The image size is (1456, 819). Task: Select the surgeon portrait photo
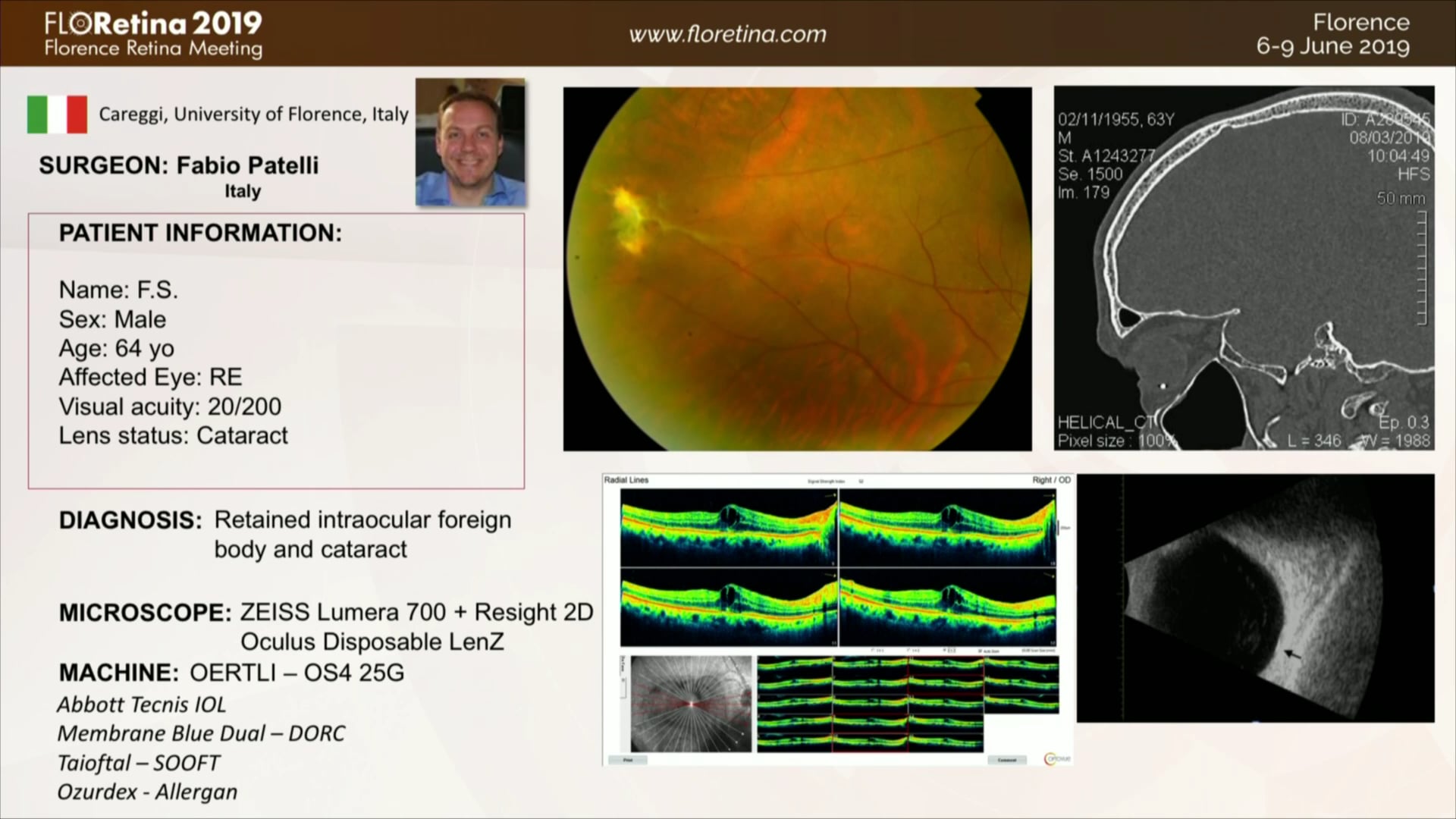coord(470,142)
